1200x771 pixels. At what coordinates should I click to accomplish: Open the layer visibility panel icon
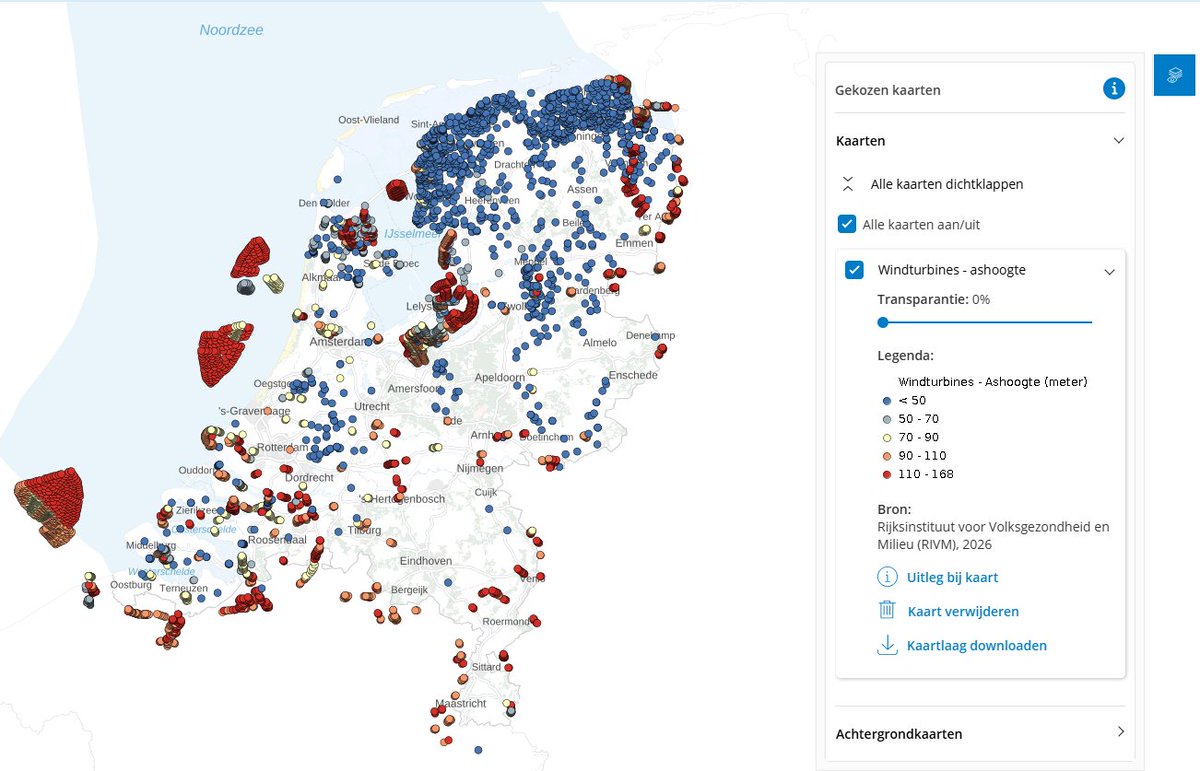click(1176, 74)
